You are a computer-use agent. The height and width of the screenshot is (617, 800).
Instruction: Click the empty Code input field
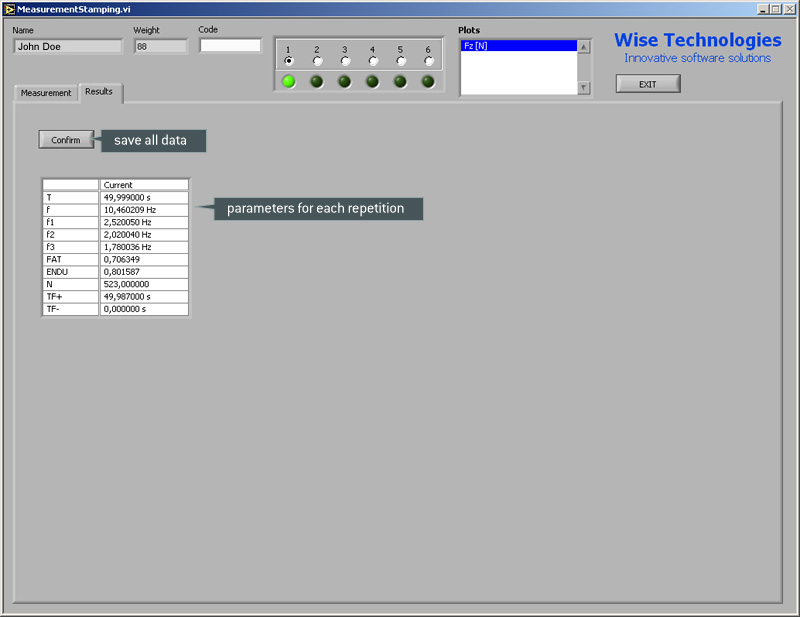click(x=230, y=45)
